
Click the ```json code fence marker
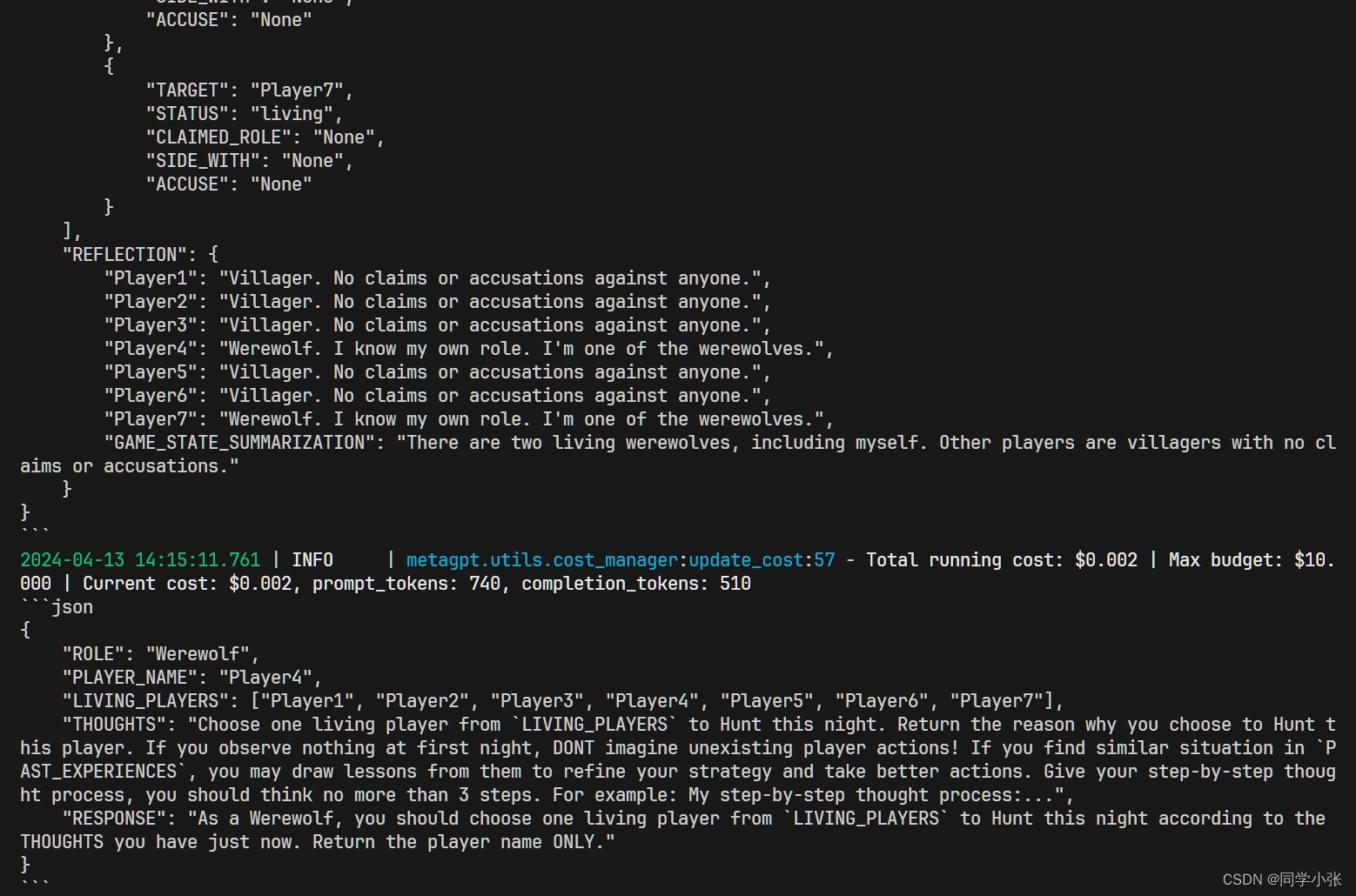[x=57, y=607]
